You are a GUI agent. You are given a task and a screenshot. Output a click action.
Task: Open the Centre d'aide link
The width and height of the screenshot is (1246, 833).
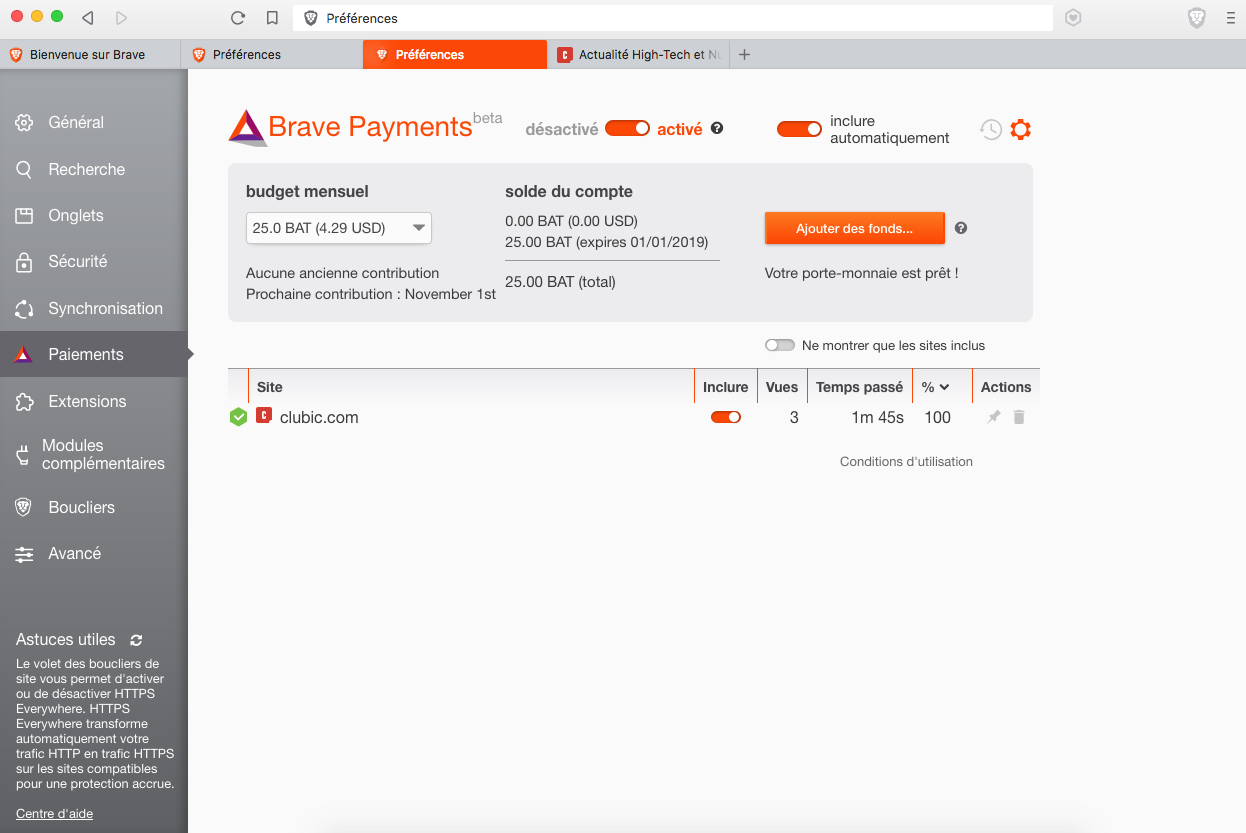tap(54, 814)
